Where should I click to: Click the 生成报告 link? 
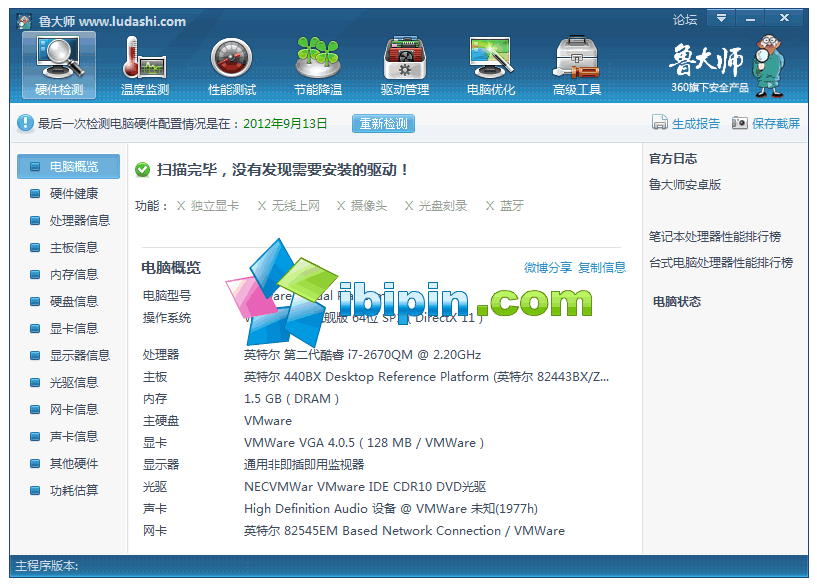(x=696, y=123)
